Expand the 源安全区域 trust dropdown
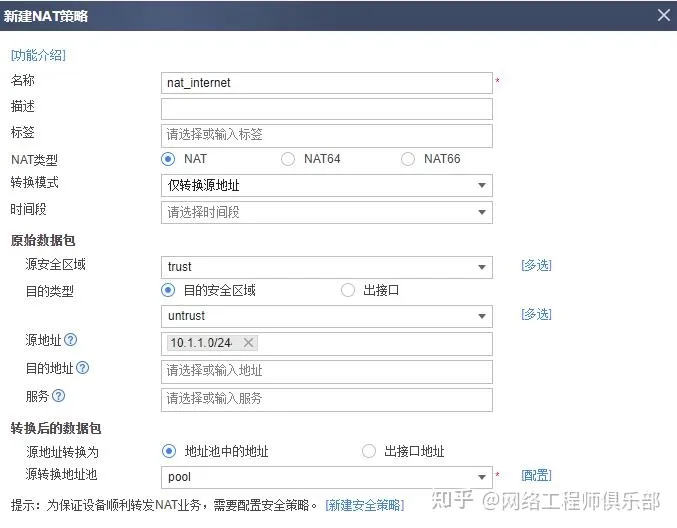Screen dimensions: 677x528 pos(327,267)
